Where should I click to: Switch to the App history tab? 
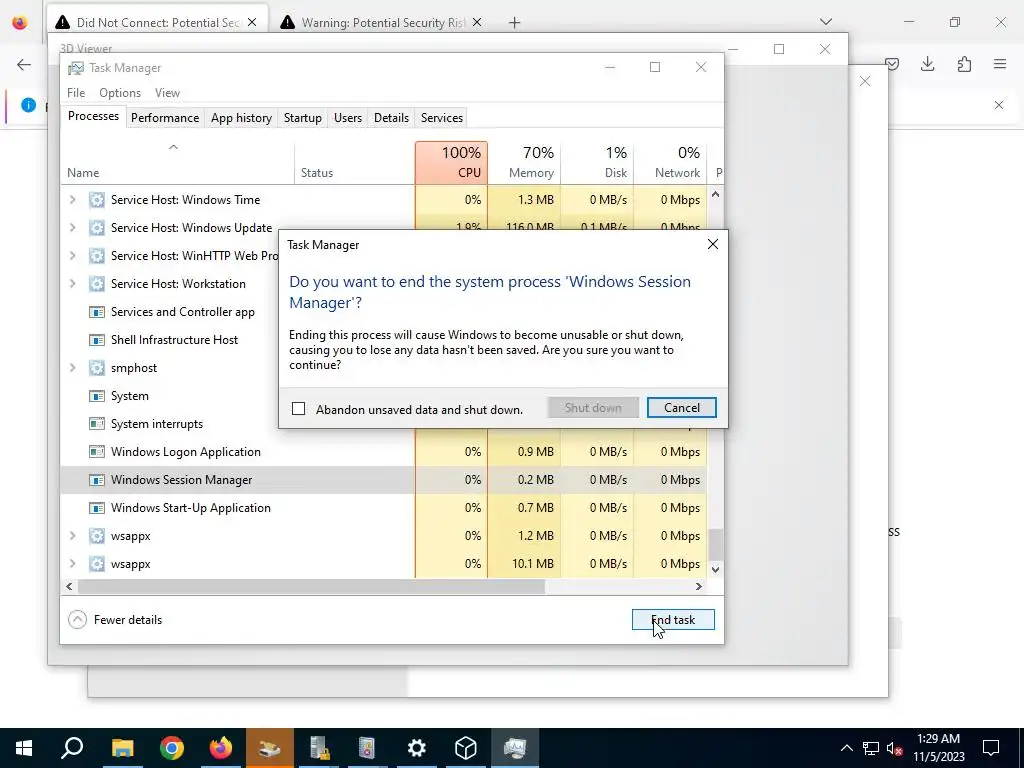tap(241, 118)
